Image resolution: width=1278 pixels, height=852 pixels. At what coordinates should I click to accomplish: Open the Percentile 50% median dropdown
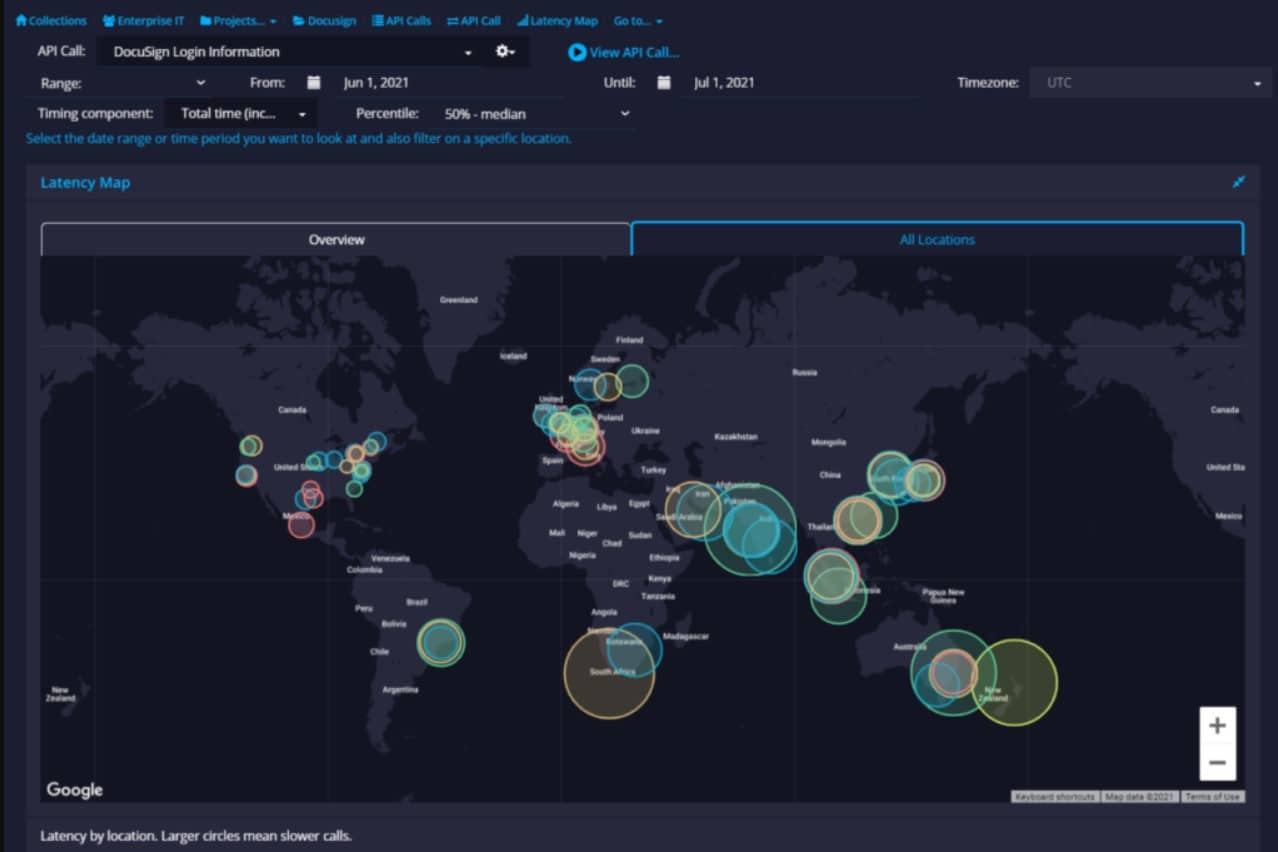pyautogui.click(x=536, y=114)
